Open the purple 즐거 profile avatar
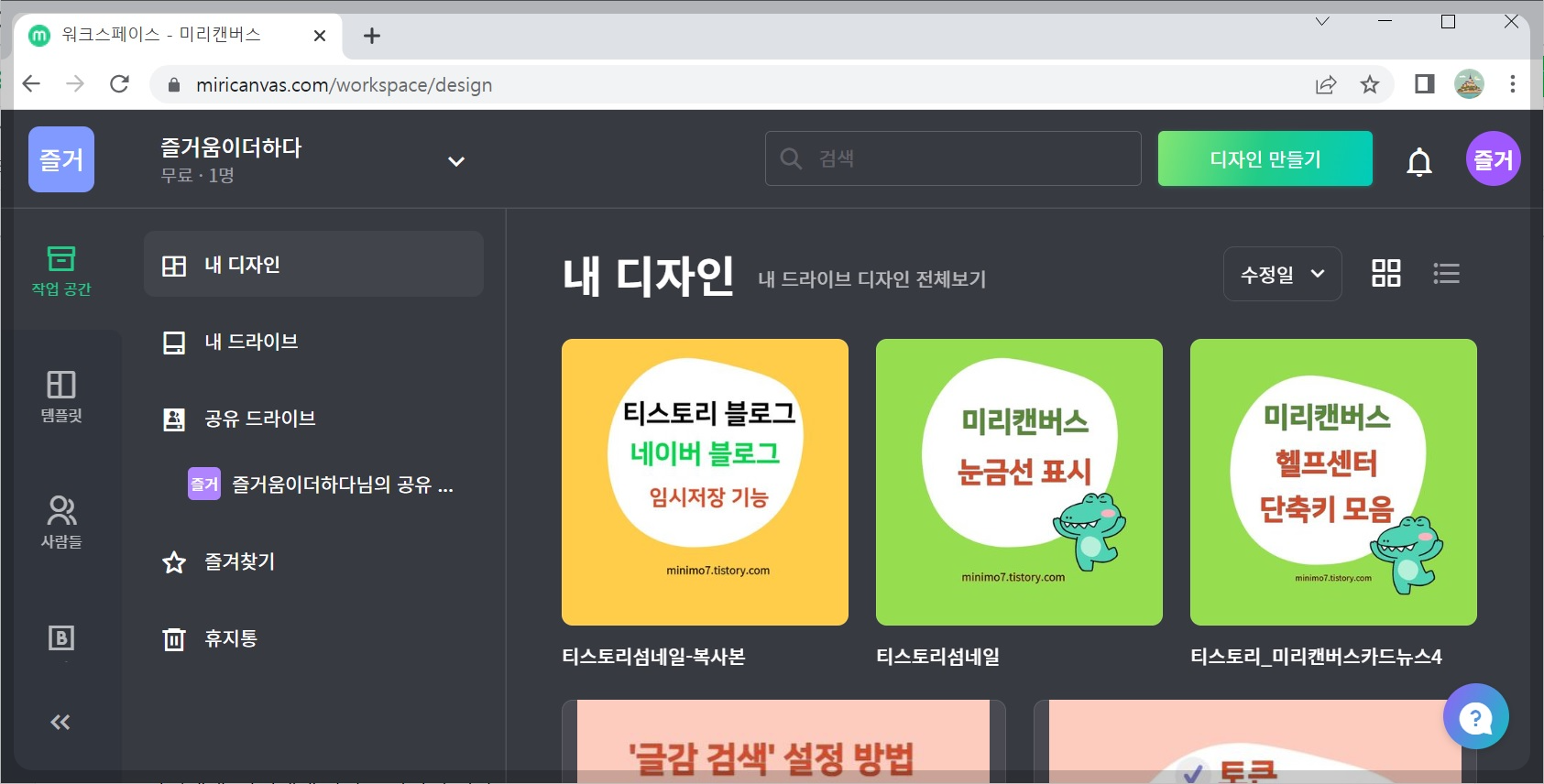1544x784 pixels. 1494,158
